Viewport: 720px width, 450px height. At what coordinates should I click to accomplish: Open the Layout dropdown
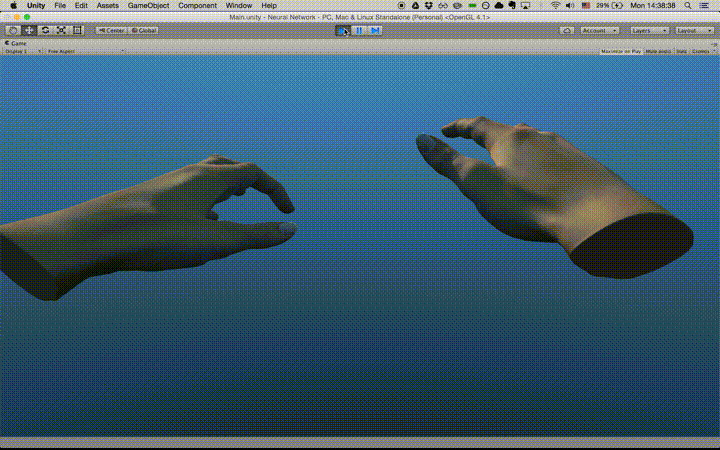(694, 31)
